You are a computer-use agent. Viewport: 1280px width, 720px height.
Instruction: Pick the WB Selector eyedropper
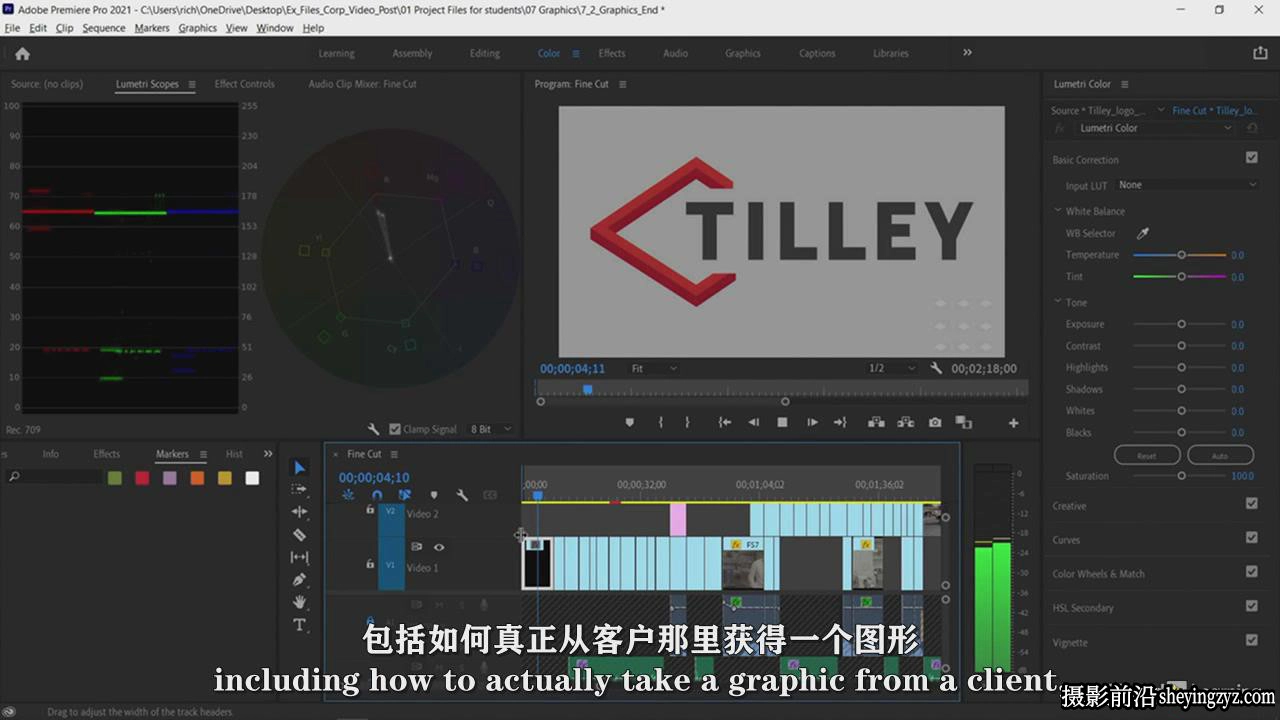point(1143,233)
